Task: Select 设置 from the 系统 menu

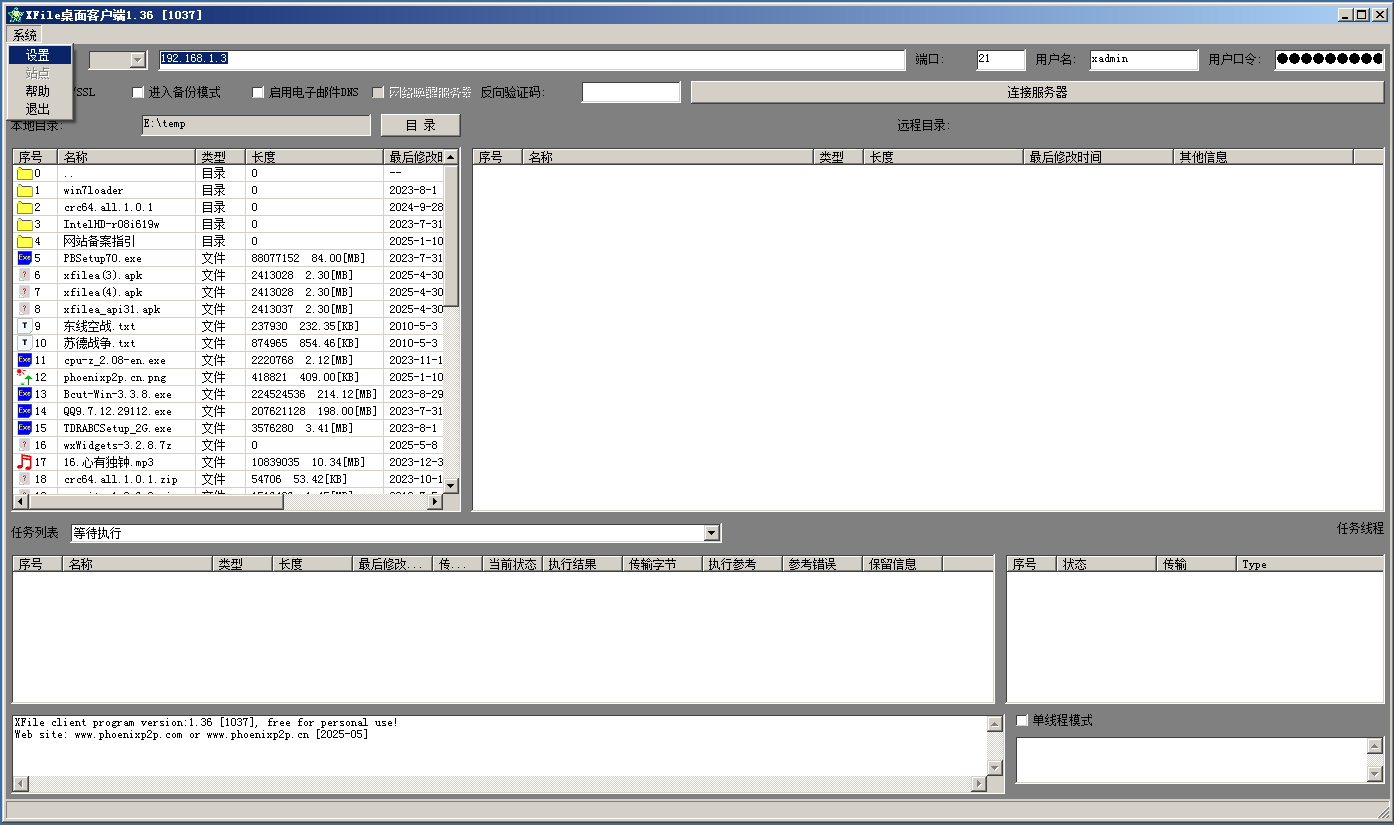Action: pyautogui.click(x=38, y=55)
